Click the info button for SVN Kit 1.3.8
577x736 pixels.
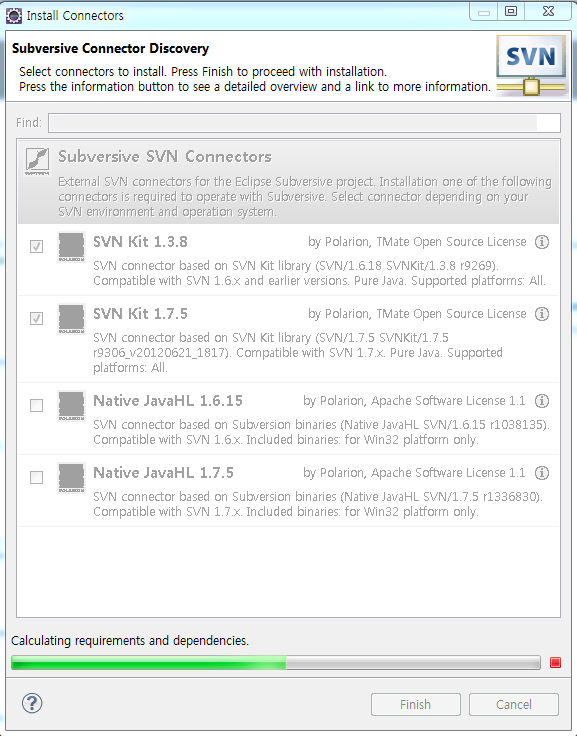[542, 242]
